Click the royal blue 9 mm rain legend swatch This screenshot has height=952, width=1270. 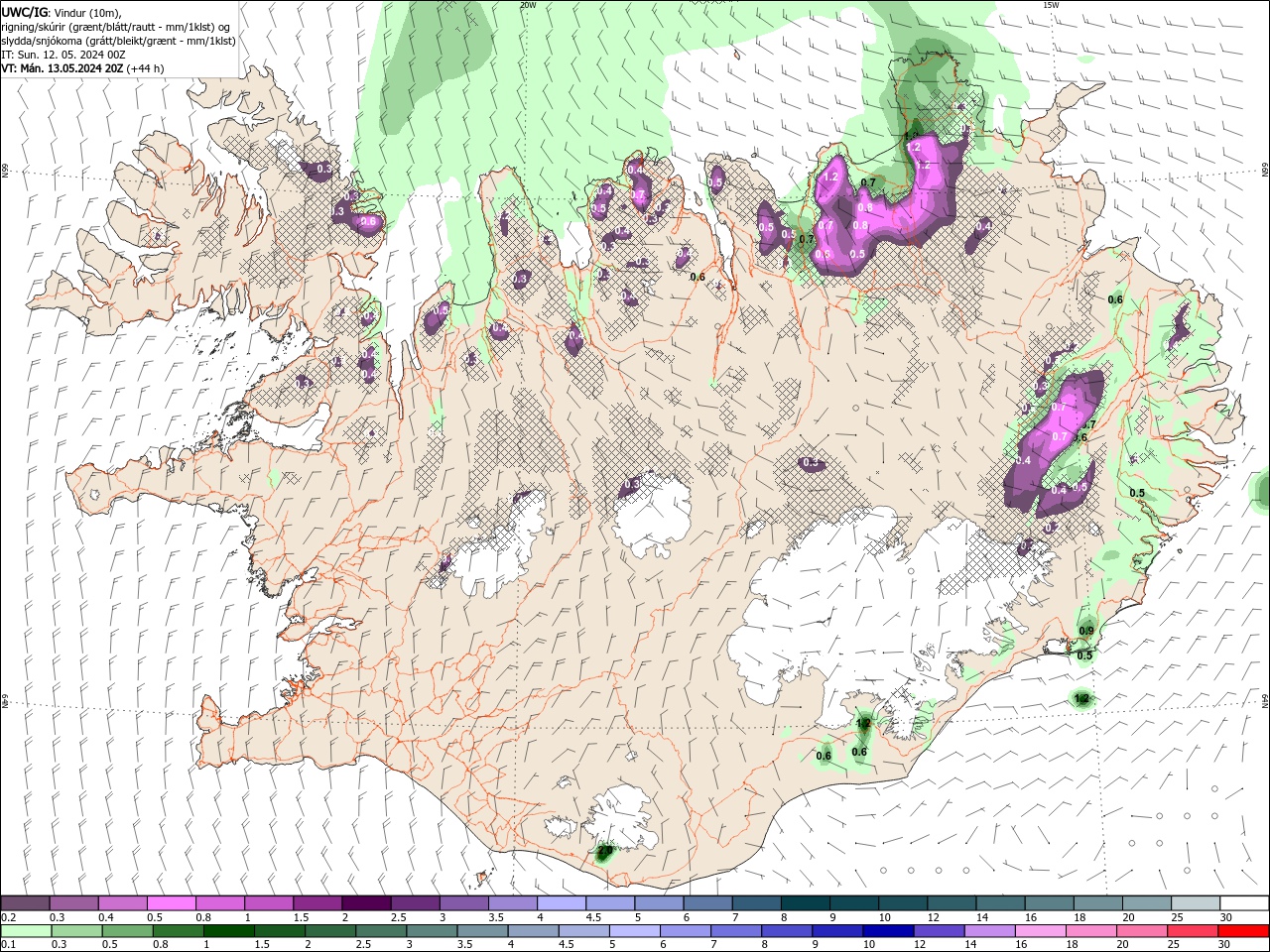(x=837, y=931)
